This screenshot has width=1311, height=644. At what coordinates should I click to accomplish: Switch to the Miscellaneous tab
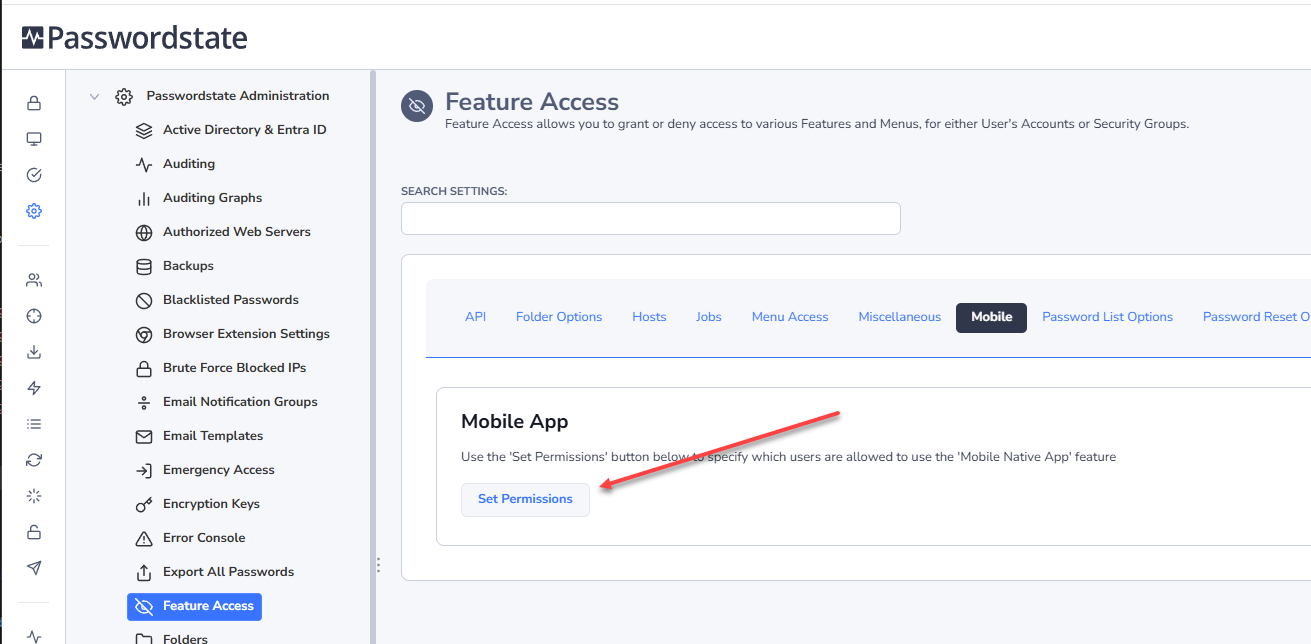pos(900,317)
